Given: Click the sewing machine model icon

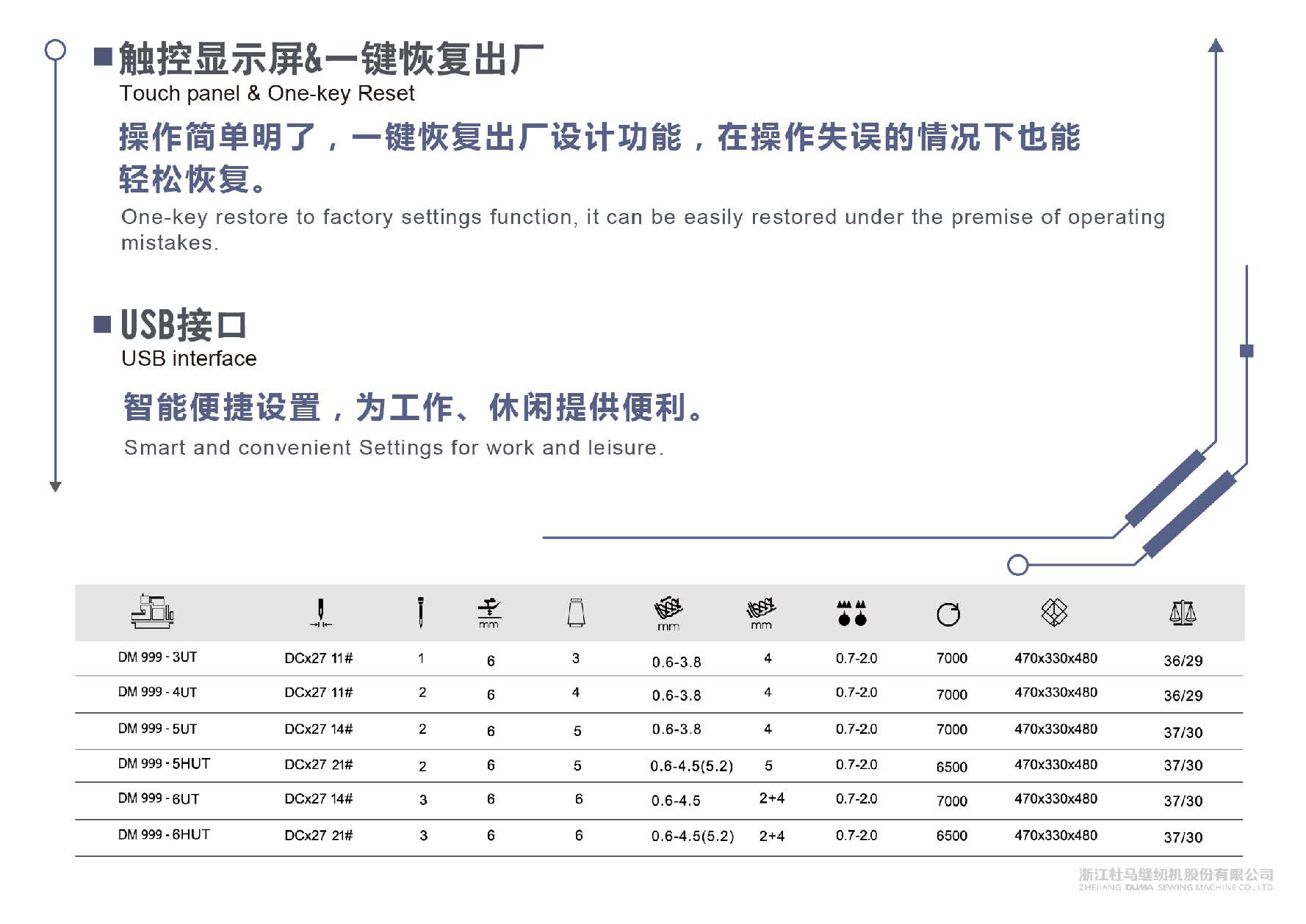Looking at the screenshot, I should click(153, 611).
